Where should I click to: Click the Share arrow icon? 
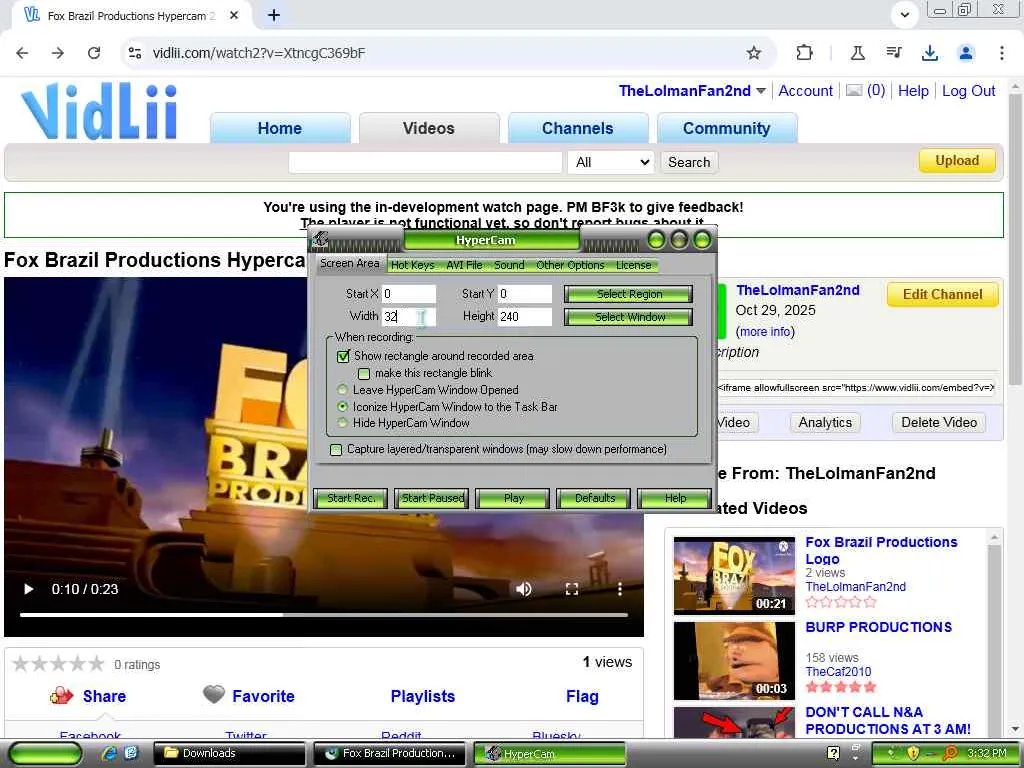[x=61, y=696]
